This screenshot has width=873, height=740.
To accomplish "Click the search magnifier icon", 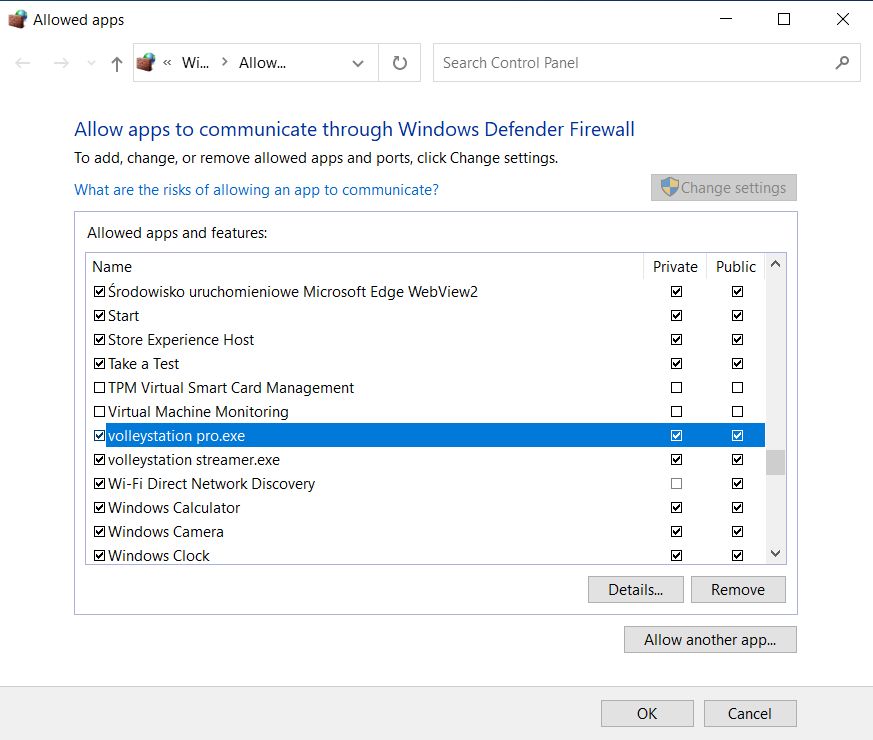I will pos(841,63).
